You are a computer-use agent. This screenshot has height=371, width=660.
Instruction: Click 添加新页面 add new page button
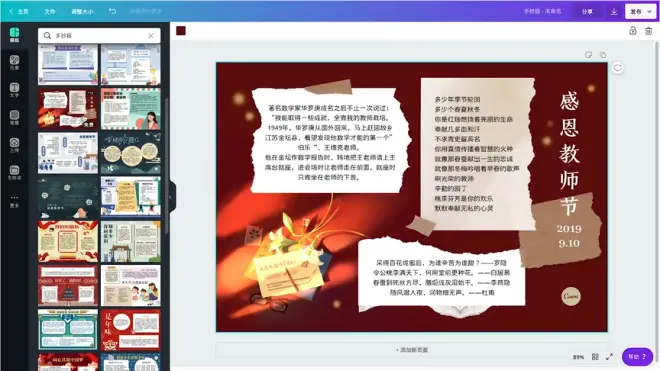pos(412,350)
